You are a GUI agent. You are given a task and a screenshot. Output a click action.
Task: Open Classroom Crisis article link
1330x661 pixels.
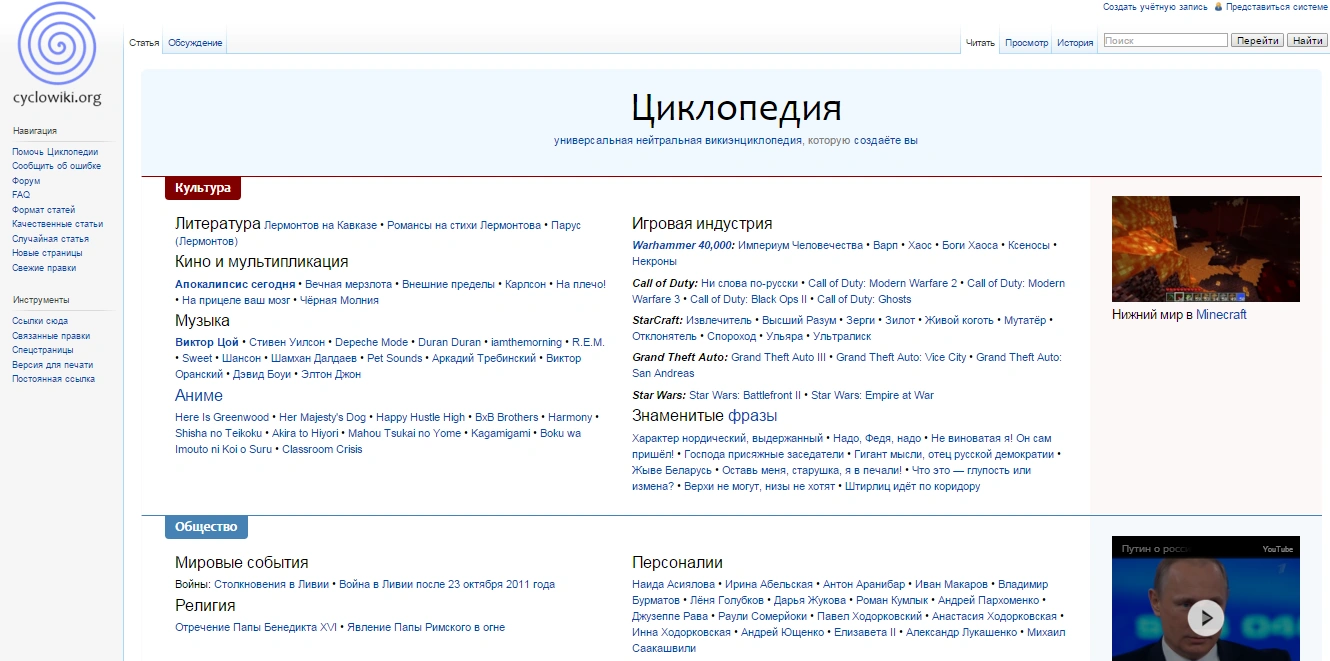click(x=322, y=450)
